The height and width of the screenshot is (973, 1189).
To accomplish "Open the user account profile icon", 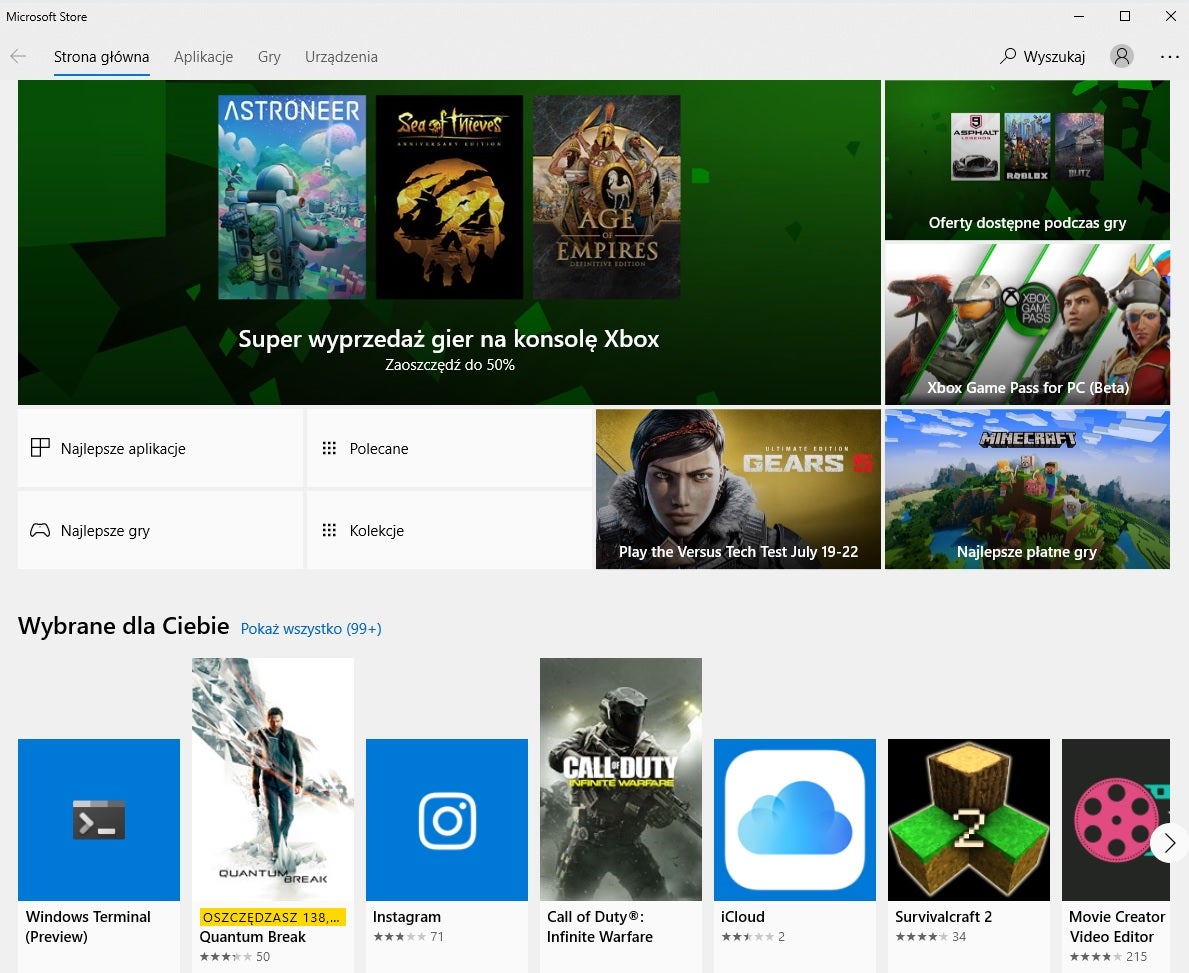I will point(1122,56).
